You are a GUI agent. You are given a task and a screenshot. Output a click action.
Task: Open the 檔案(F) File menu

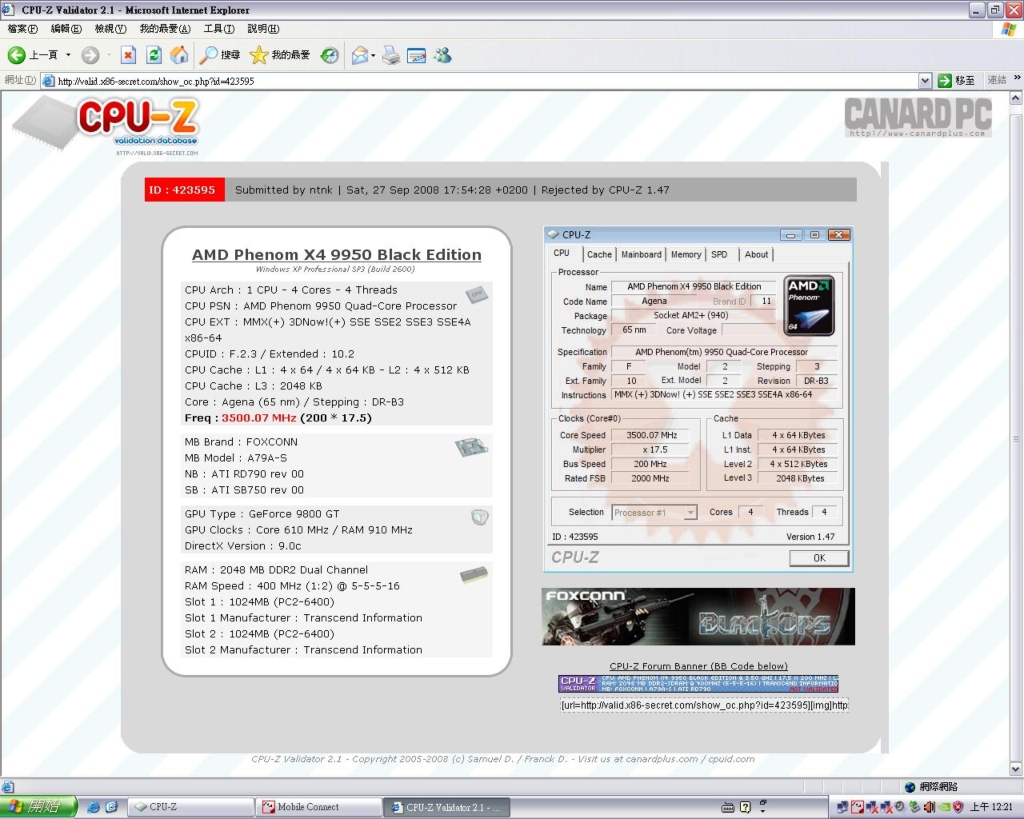23,29
